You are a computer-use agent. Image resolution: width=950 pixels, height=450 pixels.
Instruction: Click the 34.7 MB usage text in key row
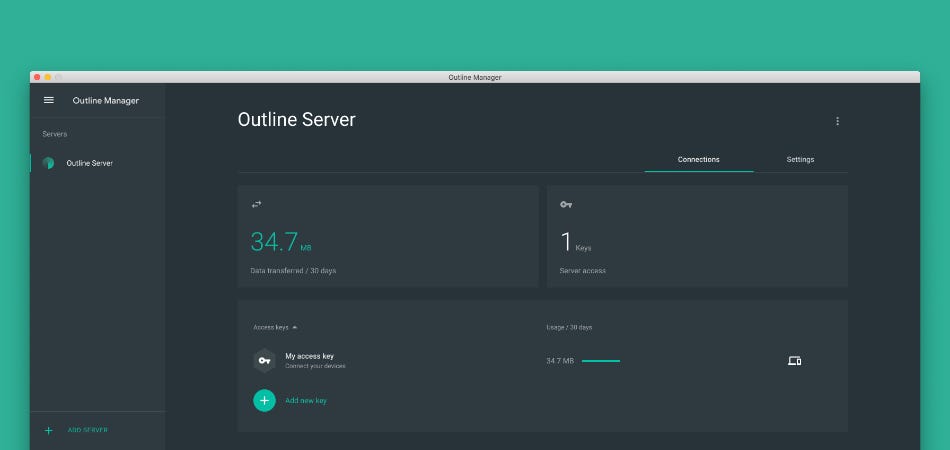coord(560,361)
